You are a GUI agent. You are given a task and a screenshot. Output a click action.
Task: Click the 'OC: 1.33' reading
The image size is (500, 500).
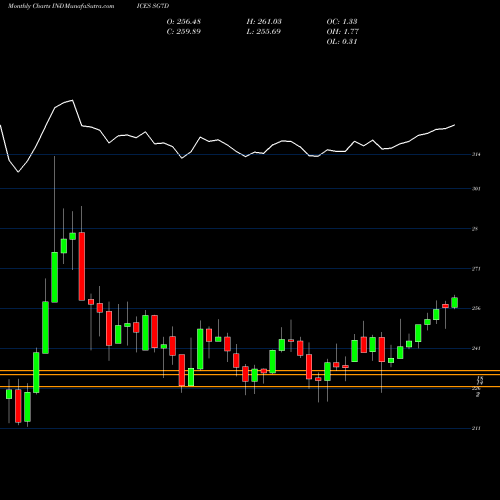(342, 22)
